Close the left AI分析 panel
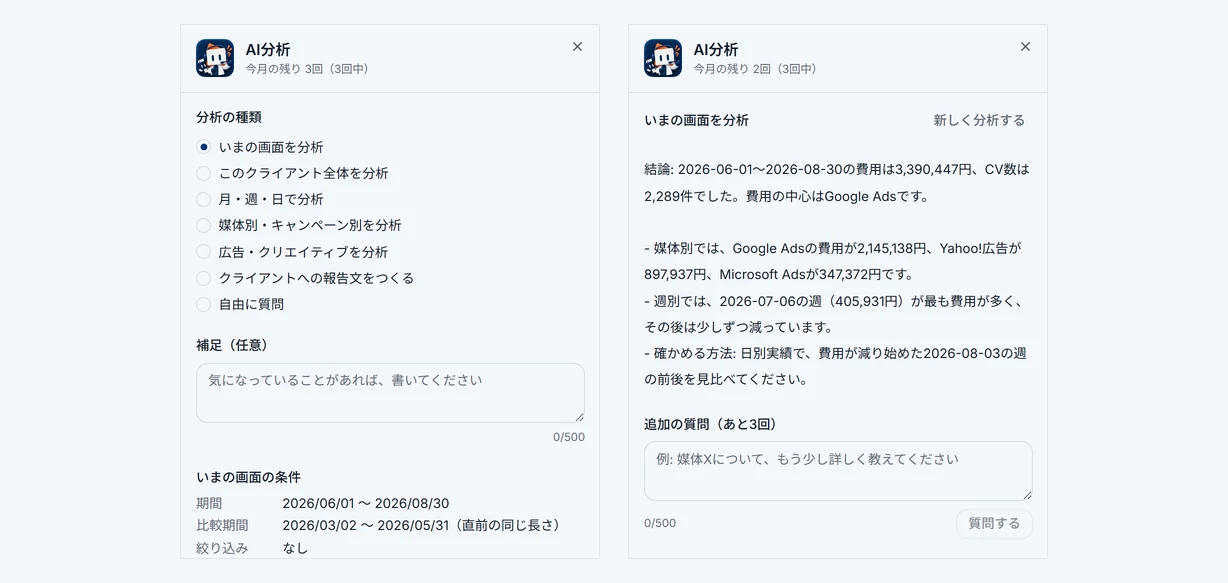The image size is (1228, 583). (x=577, y=47)
